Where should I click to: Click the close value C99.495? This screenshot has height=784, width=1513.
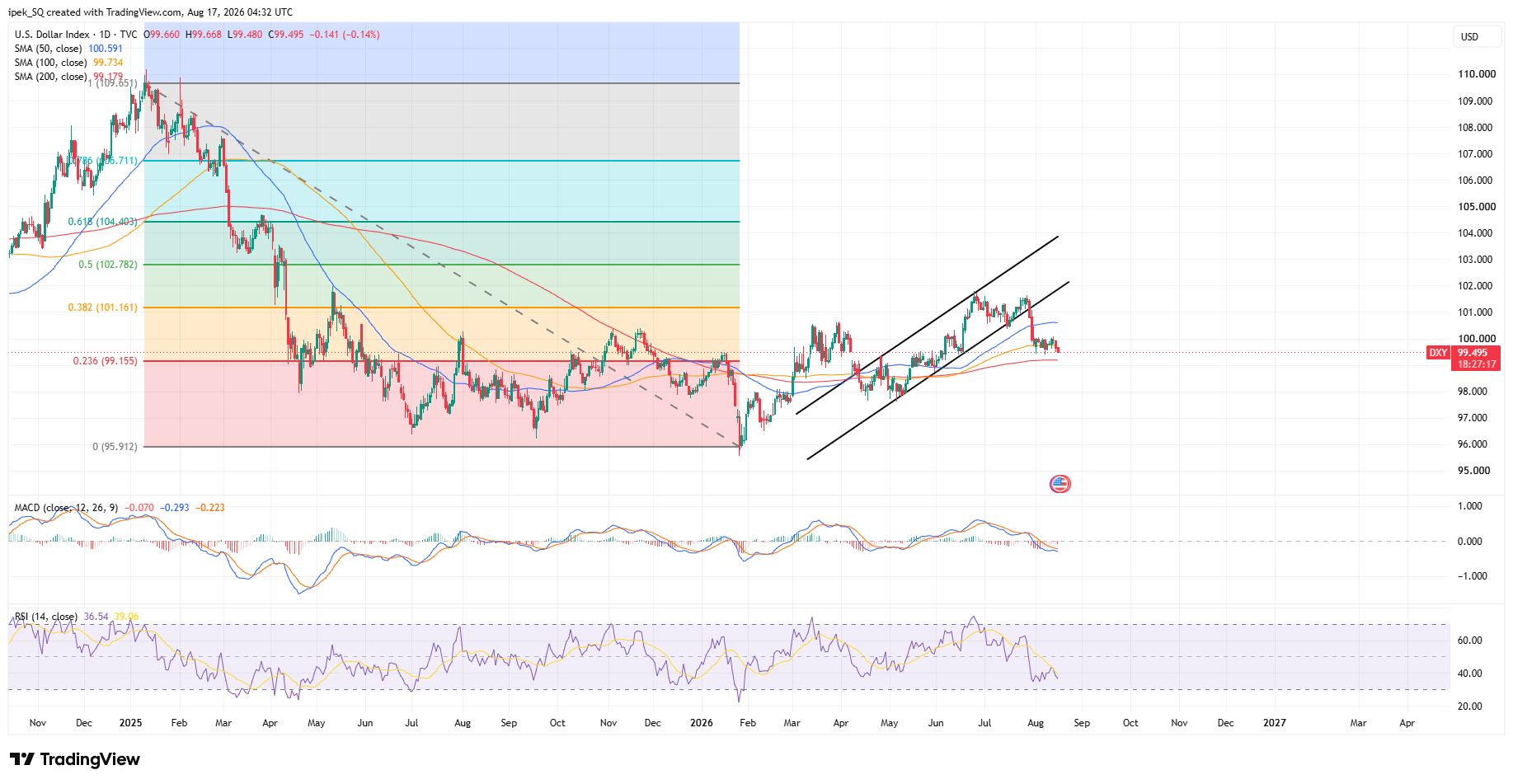click(286, 35)
